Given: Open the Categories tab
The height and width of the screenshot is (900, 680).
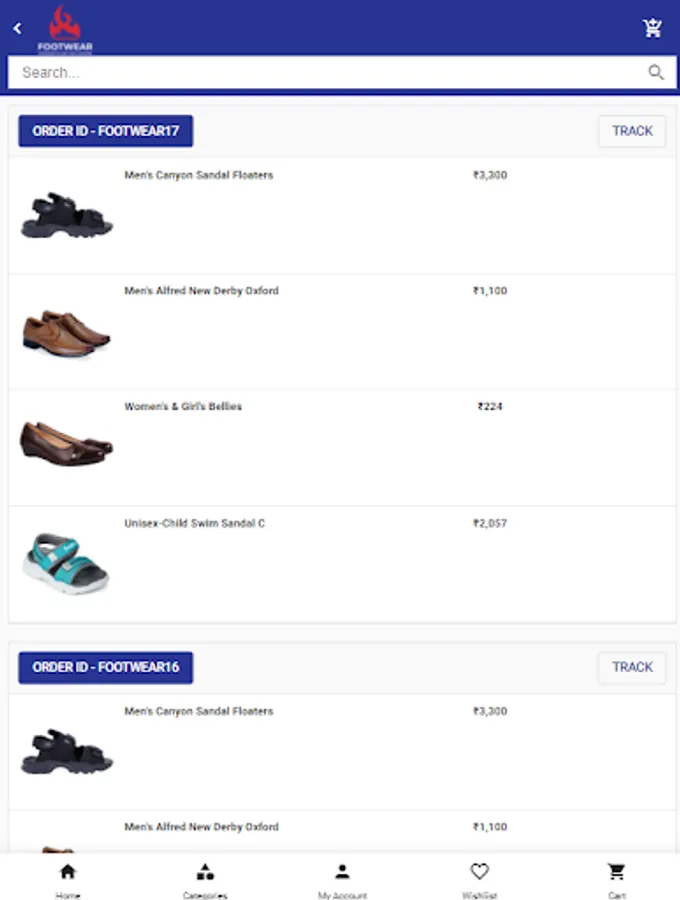Looking at the screenshot, I should click(205, 878).
